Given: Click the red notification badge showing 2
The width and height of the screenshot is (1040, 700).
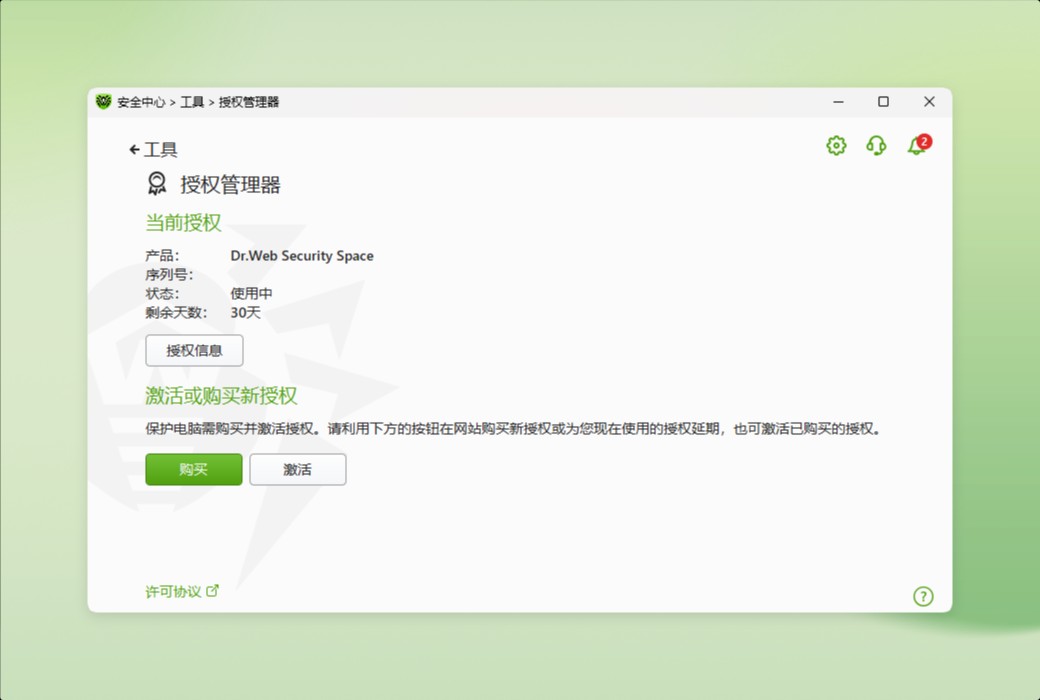Looking at the screenshot, I should (923, 141).
